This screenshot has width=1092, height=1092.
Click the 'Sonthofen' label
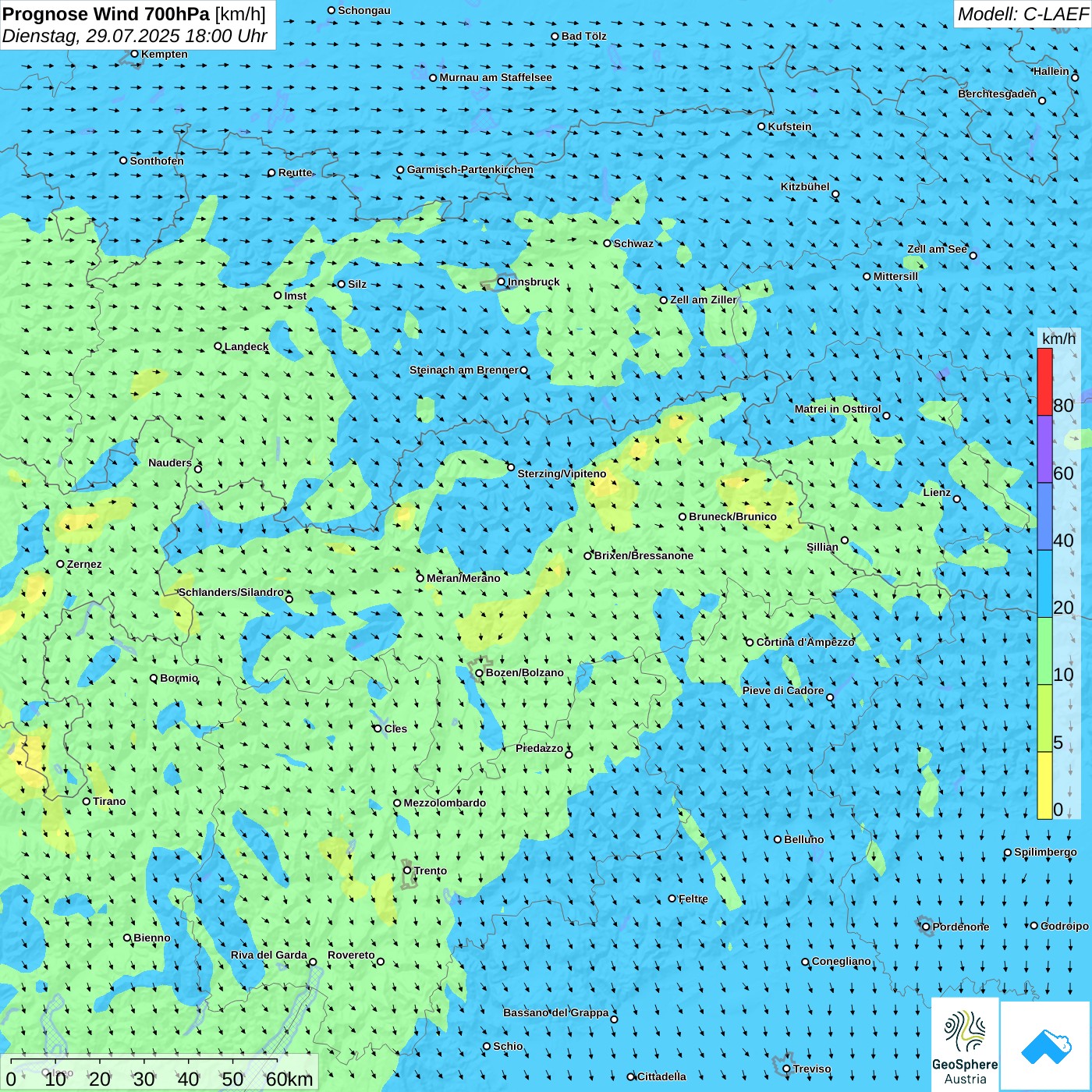coord(157,161)
